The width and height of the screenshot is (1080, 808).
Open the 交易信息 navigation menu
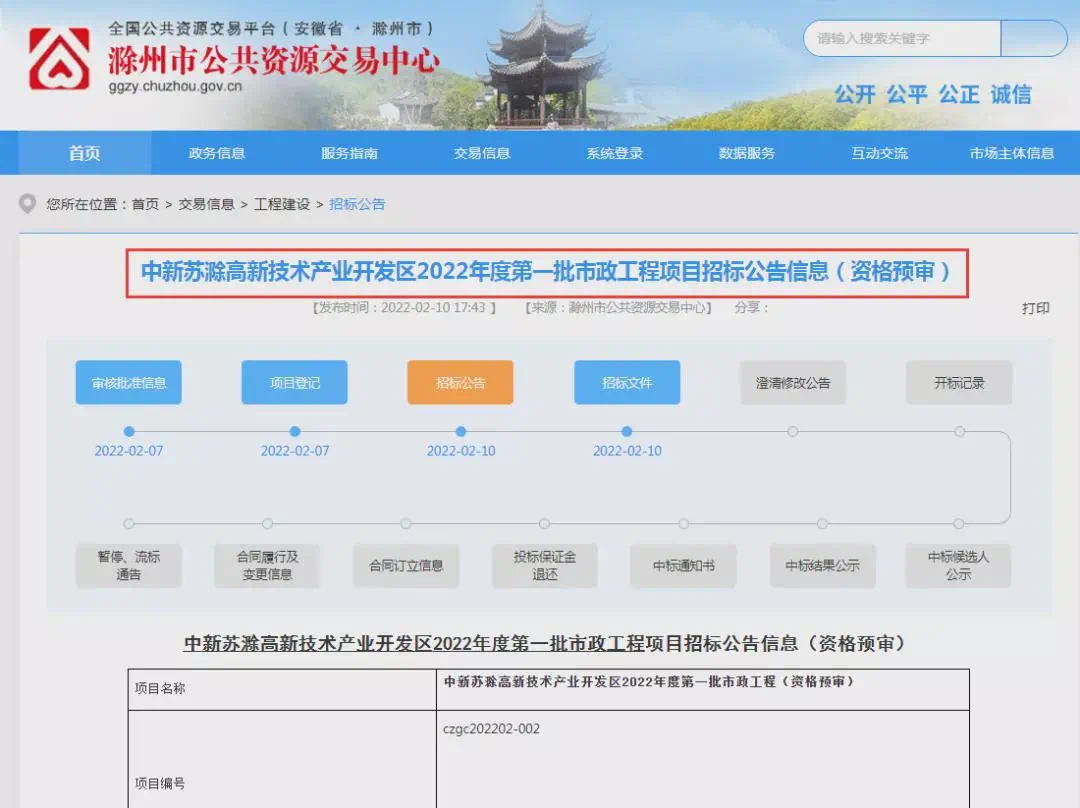[x=482, y=153]
